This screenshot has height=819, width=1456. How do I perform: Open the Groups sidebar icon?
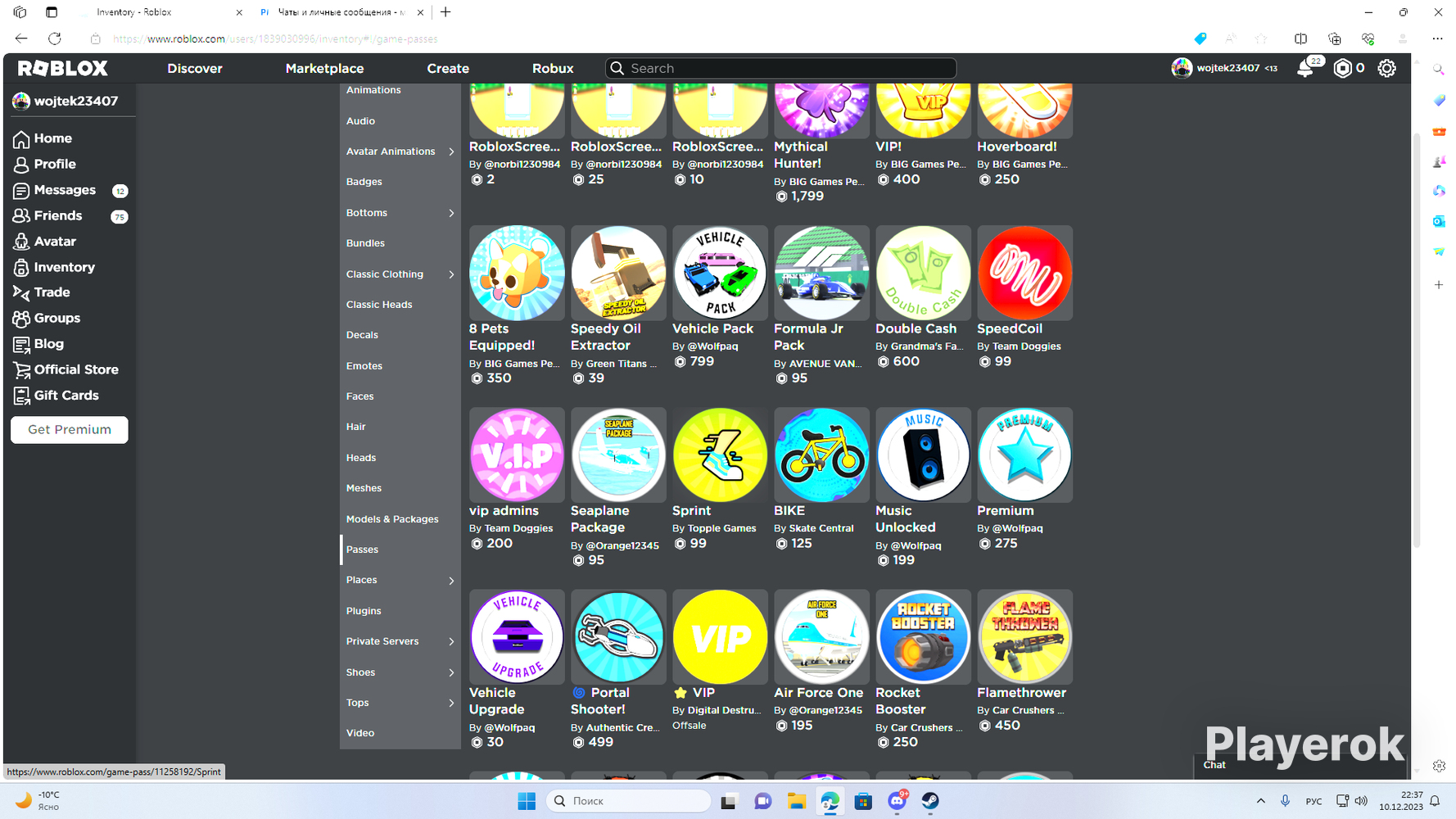click(x=21, y=319)
